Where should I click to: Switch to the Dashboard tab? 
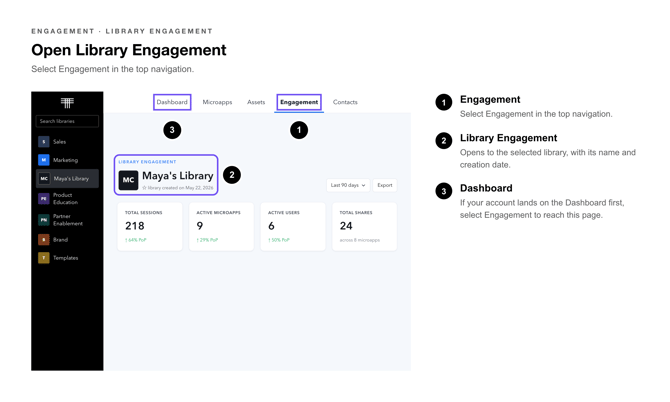pyautogui.click(x=172, y=102)
